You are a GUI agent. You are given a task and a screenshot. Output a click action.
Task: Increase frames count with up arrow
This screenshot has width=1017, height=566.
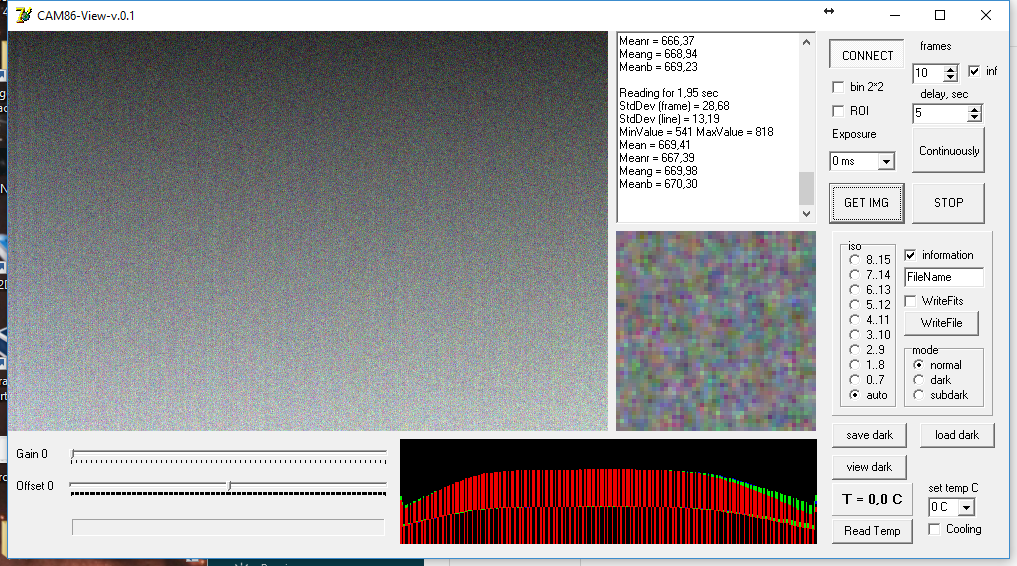click(950, 69)
